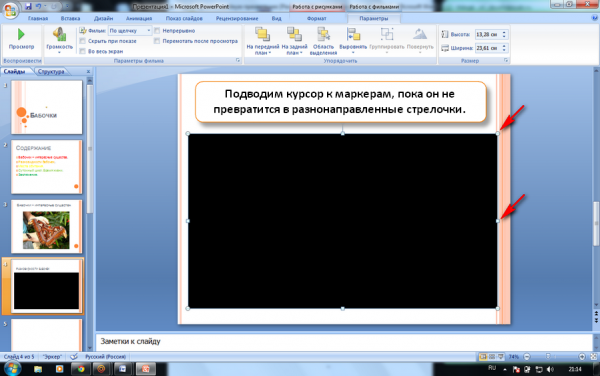
Task: Select slide 3 thumbnail with butterfly photo
Action: pos(47,226)
